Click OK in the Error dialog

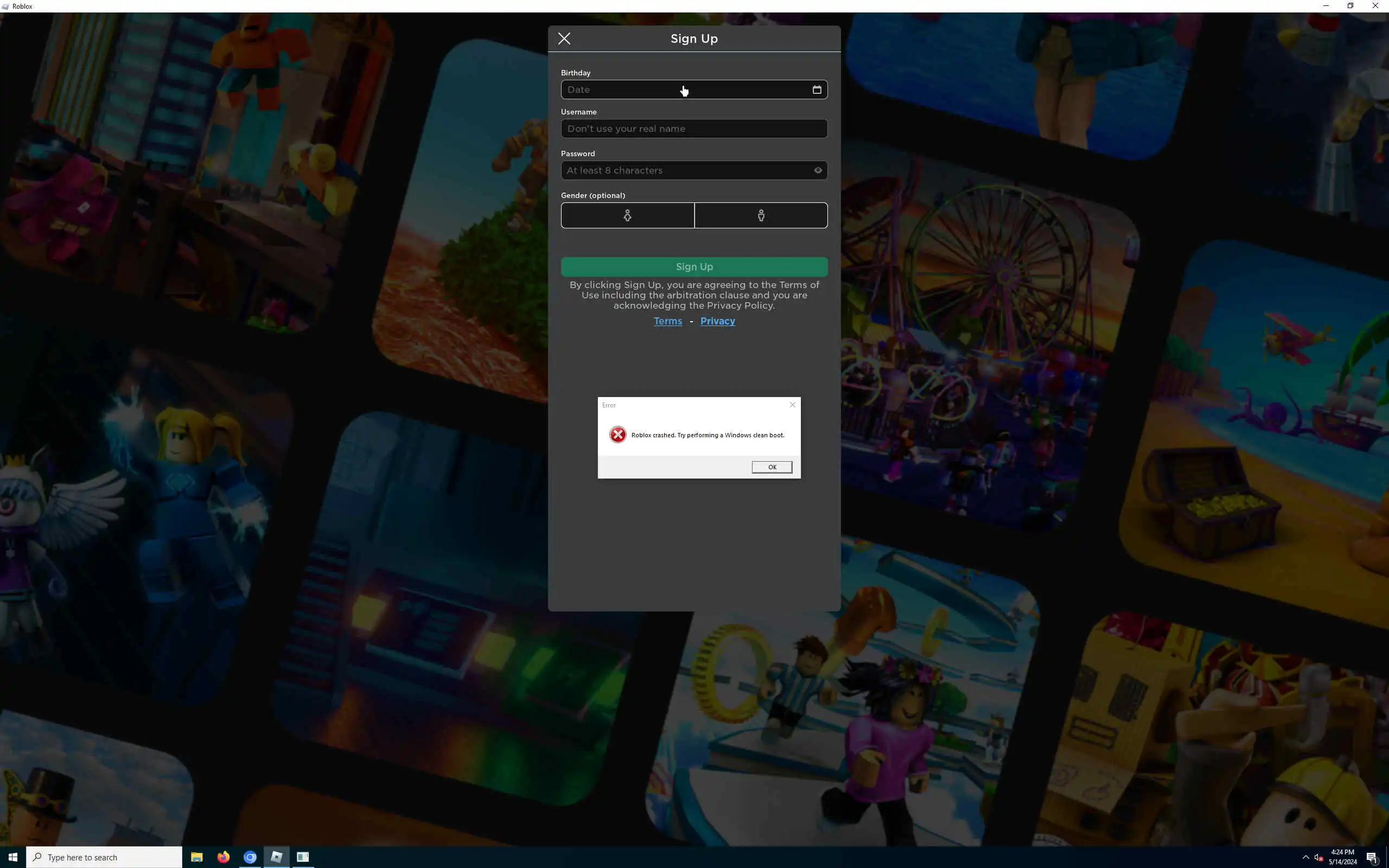point(772,467)
